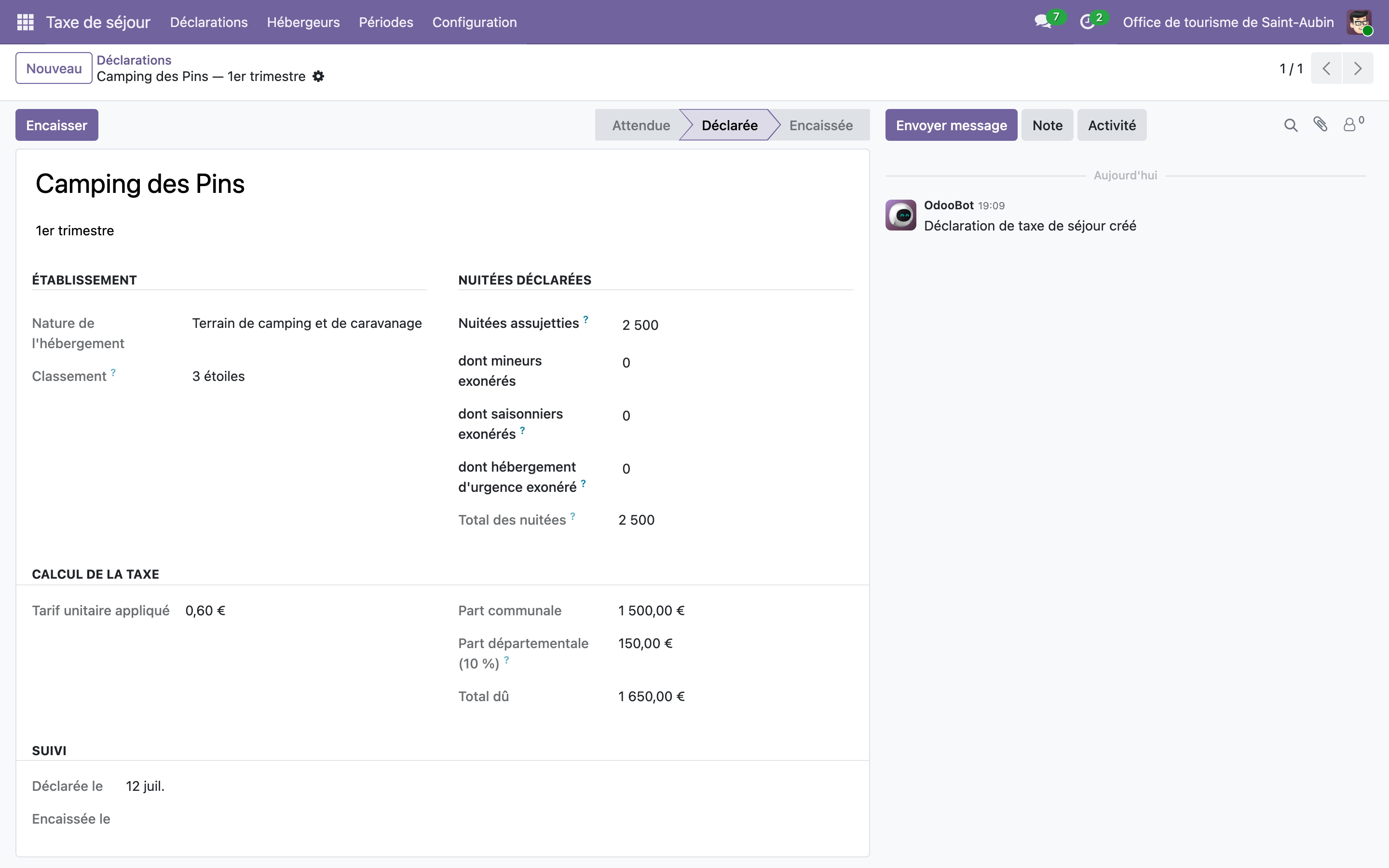Open the user avatar menu
1389x868 pixels.
coord(1359,22)
